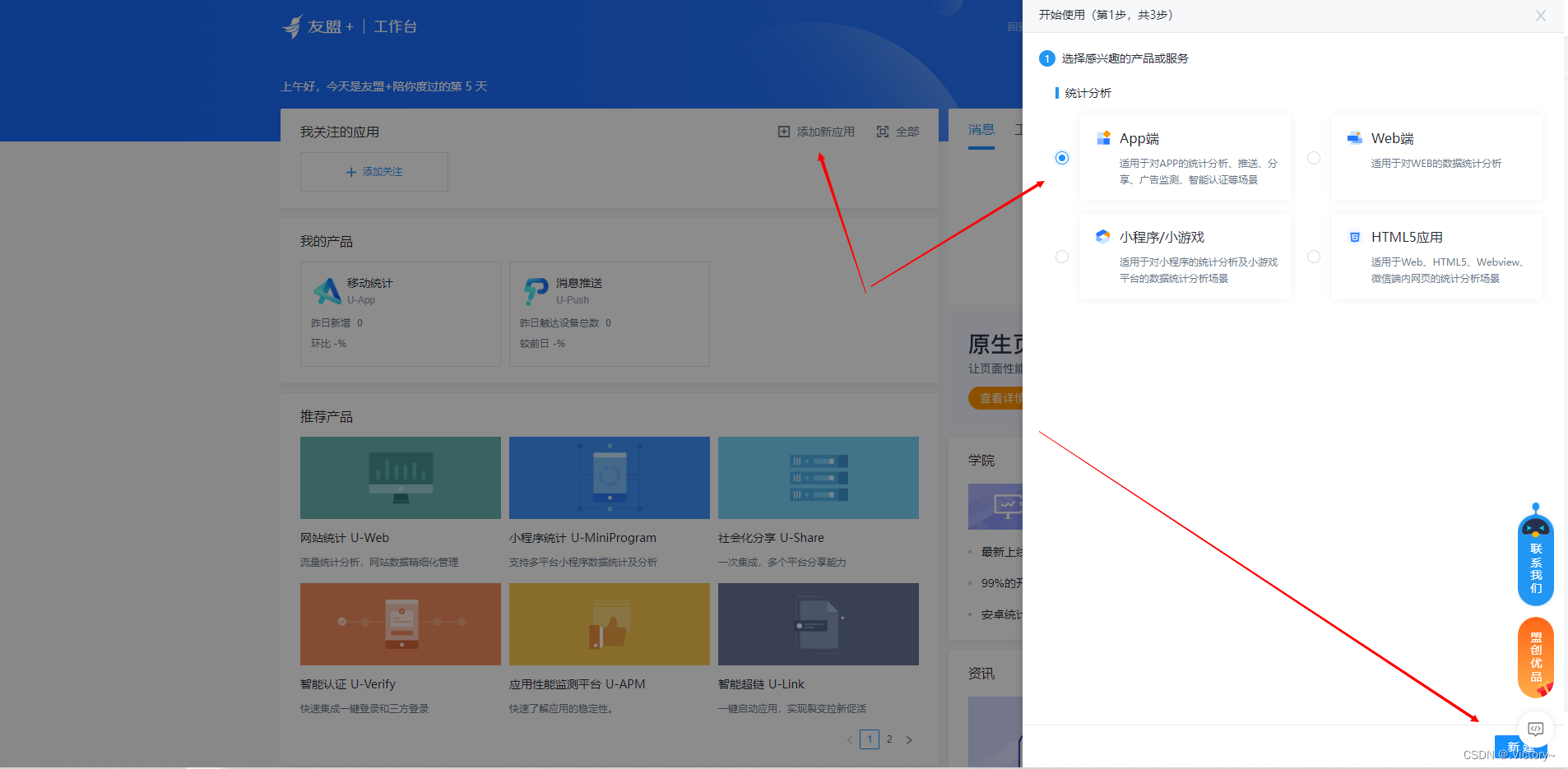
Task: Click the 工作台 header text
Action: pos(396,26)
